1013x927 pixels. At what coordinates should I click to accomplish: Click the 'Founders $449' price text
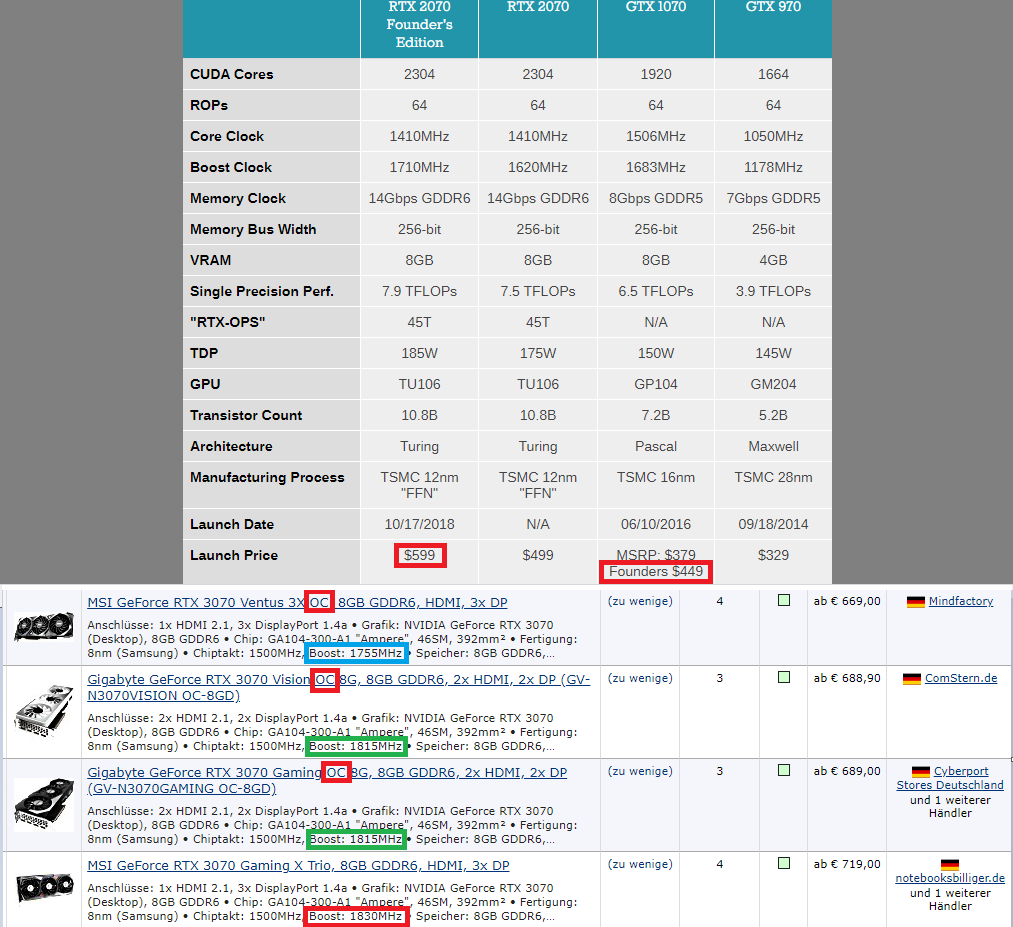tap(656, 571)
